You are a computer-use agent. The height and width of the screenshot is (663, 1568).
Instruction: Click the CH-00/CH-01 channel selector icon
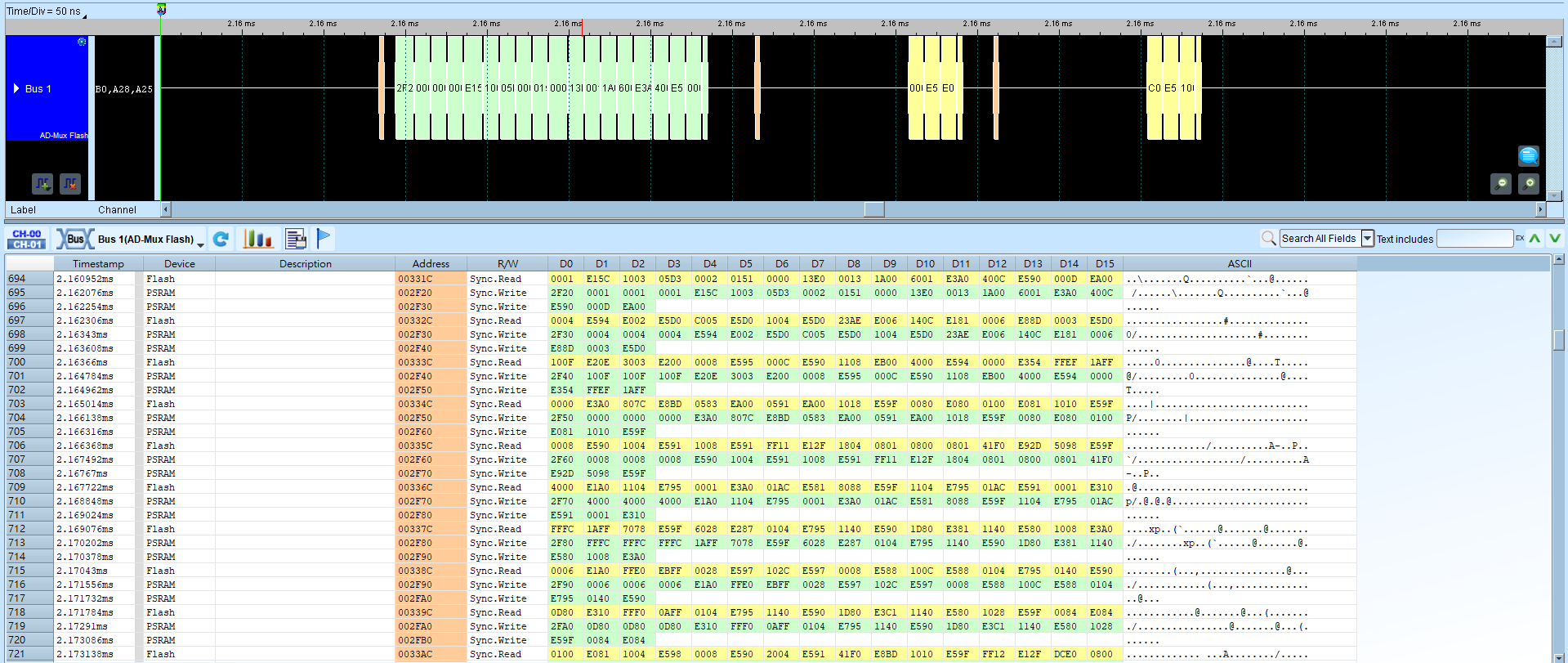27,239
